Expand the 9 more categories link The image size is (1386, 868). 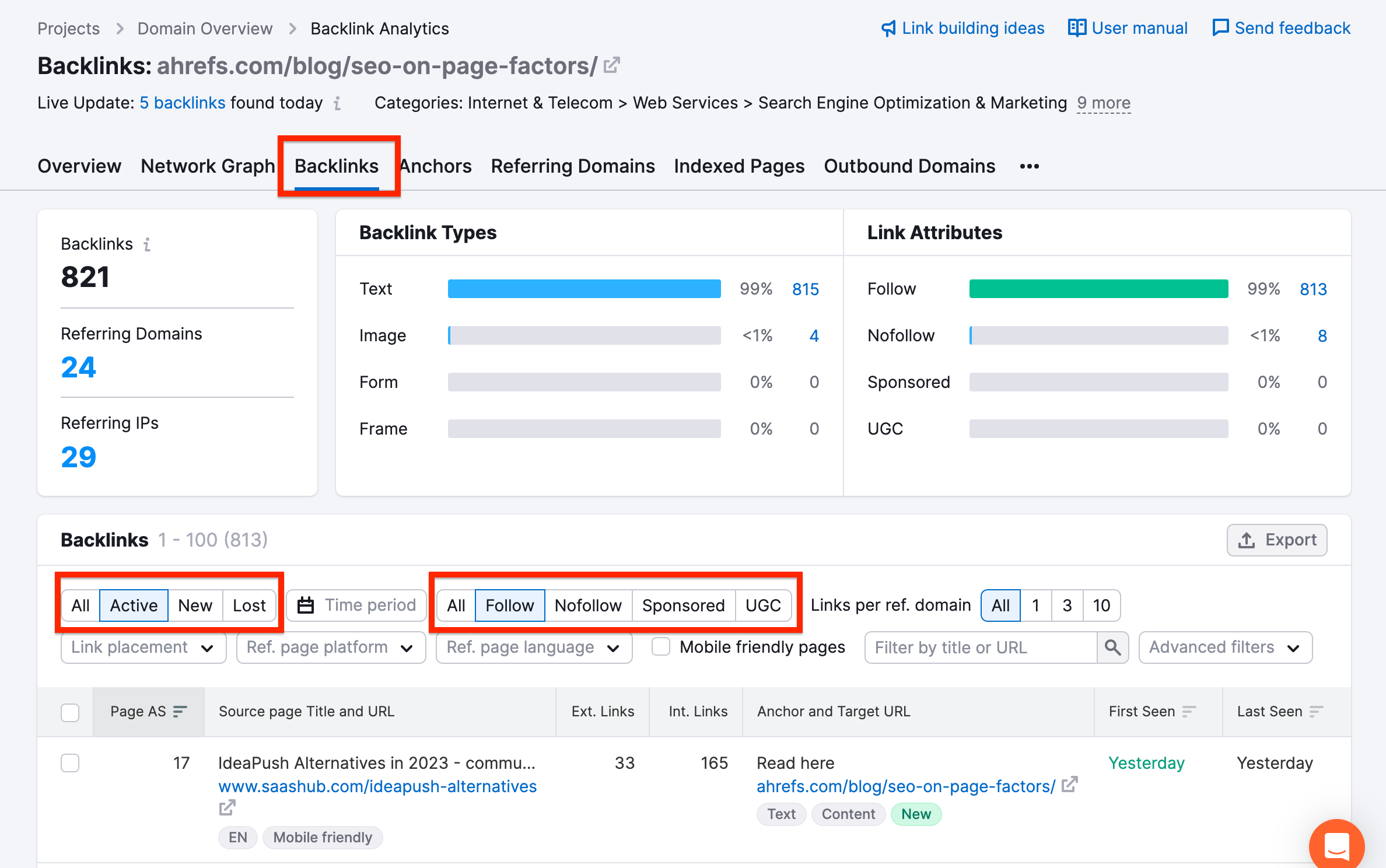click(x=1104, y=103)
